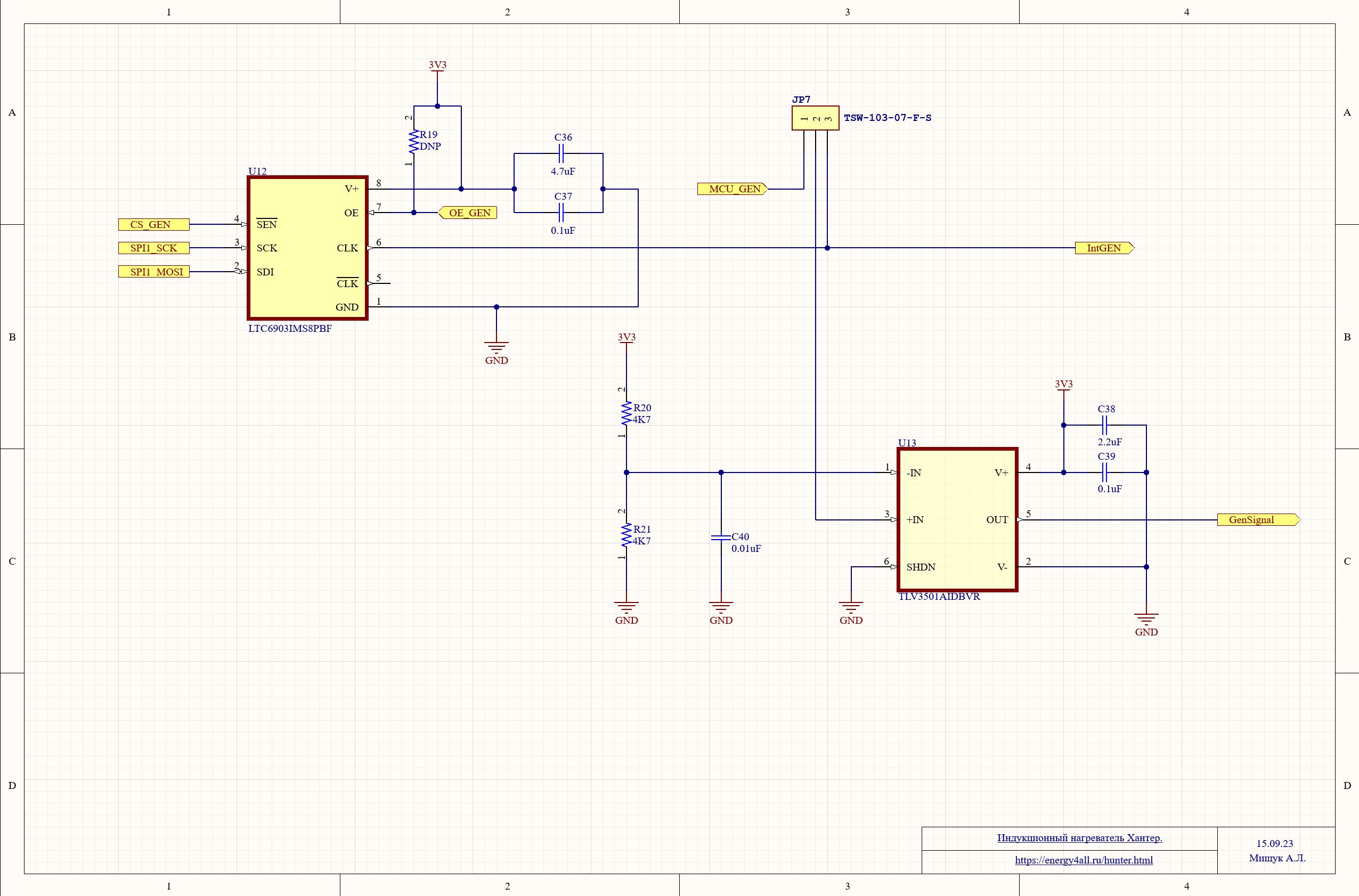The width and height of the screenshot is (1359, 896).
Task: Select the IntGEN output port
Action: 1104,248
